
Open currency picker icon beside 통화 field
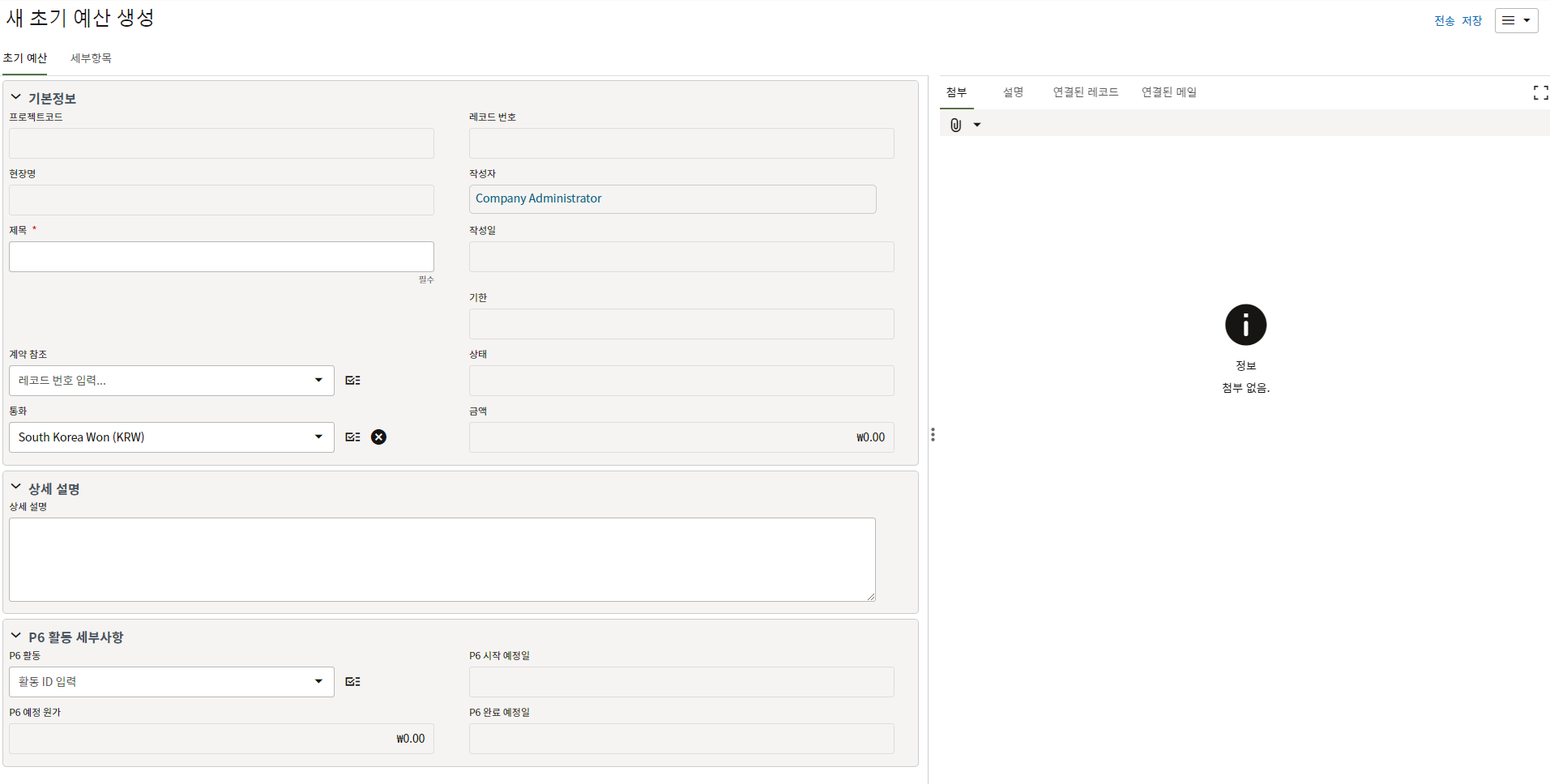[352, 437]
